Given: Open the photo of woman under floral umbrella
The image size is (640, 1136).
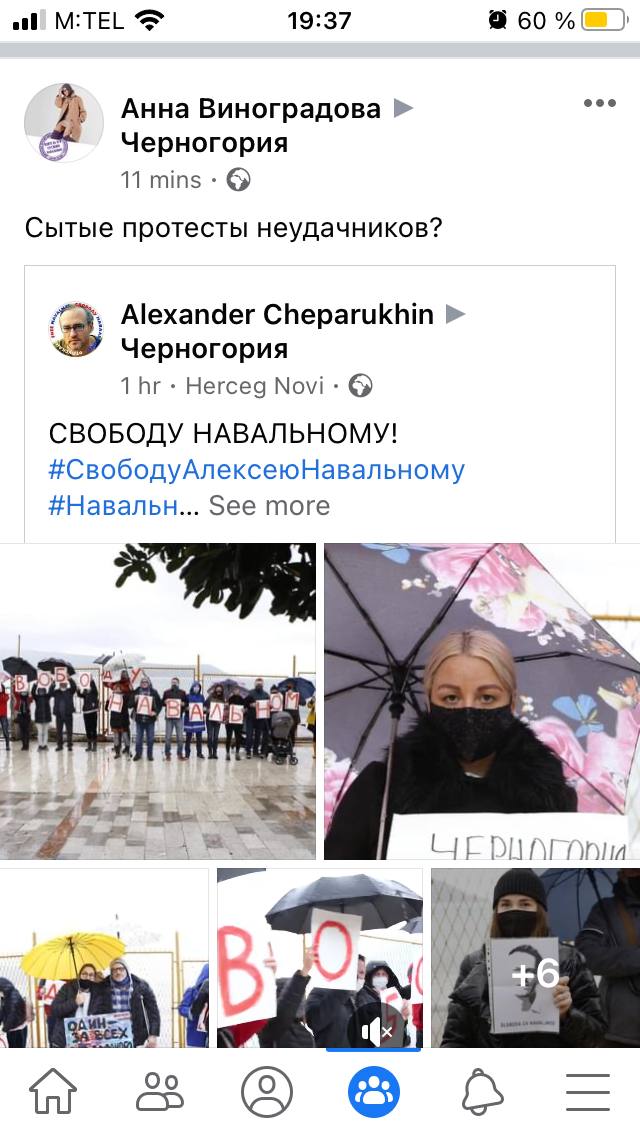Looking at the screenshot, I should pos(482,701).
